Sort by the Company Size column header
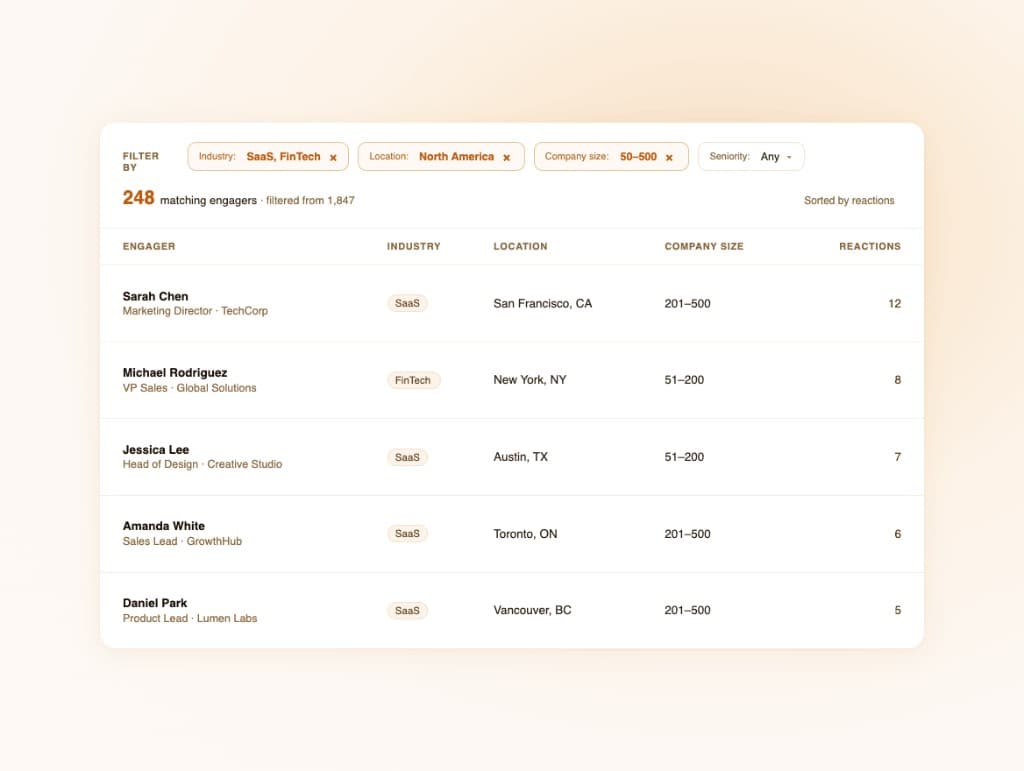The image size is (1024, 771). 704,246
